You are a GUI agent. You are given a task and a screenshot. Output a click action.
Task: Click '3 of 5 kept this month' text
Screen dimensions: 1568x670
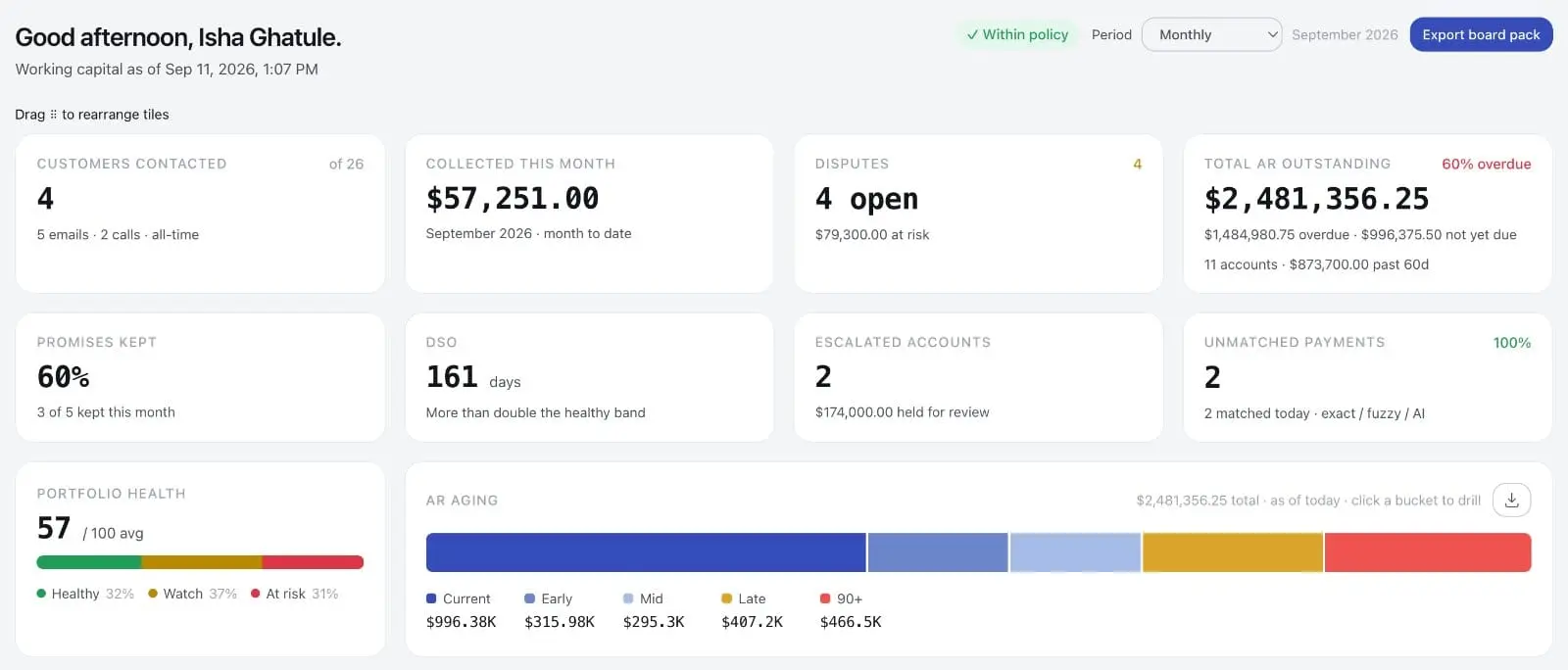(x=106, y=412)
